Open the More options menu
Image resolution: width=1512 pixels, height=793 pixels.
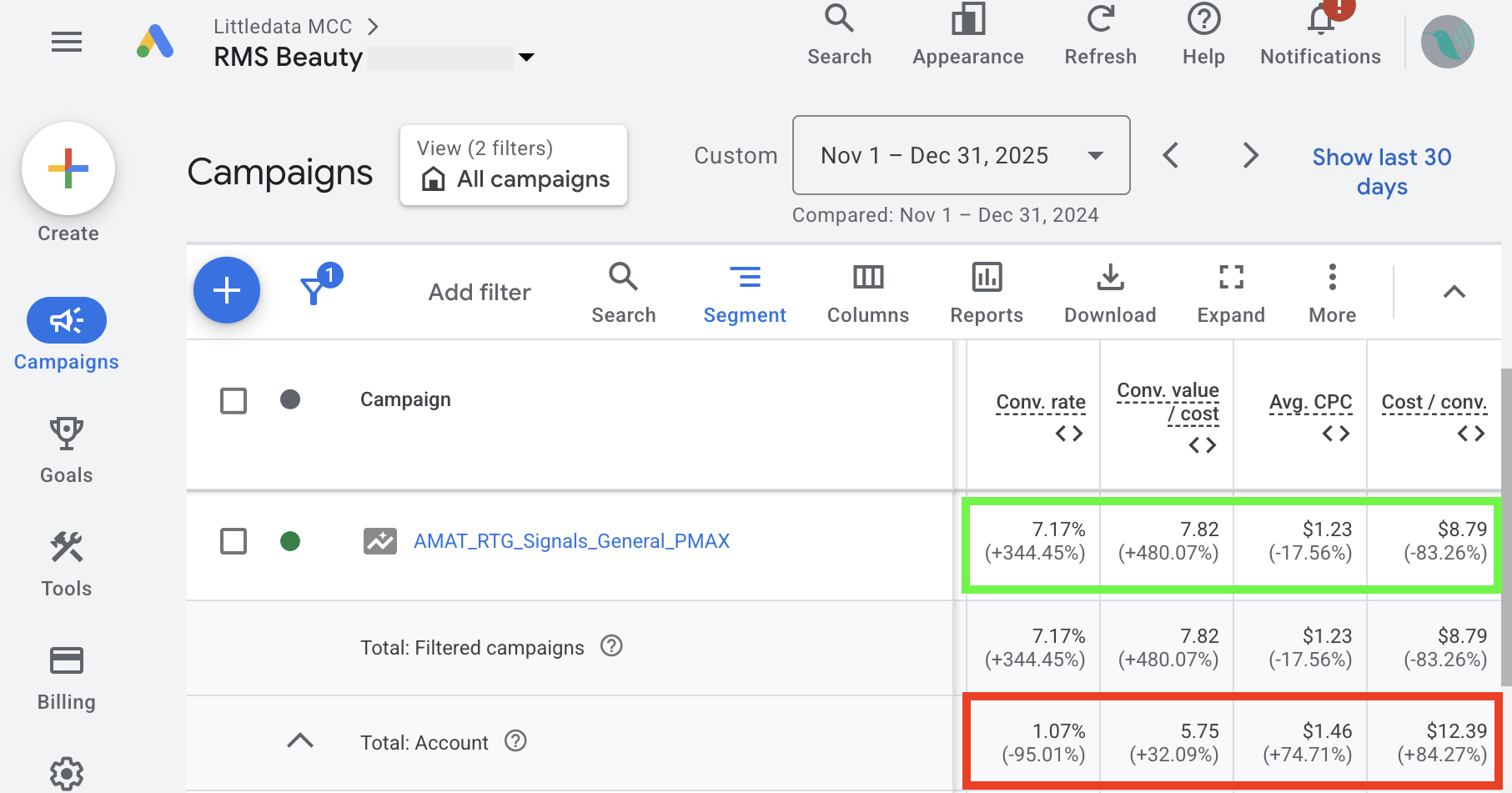[x=1332, y=293]
